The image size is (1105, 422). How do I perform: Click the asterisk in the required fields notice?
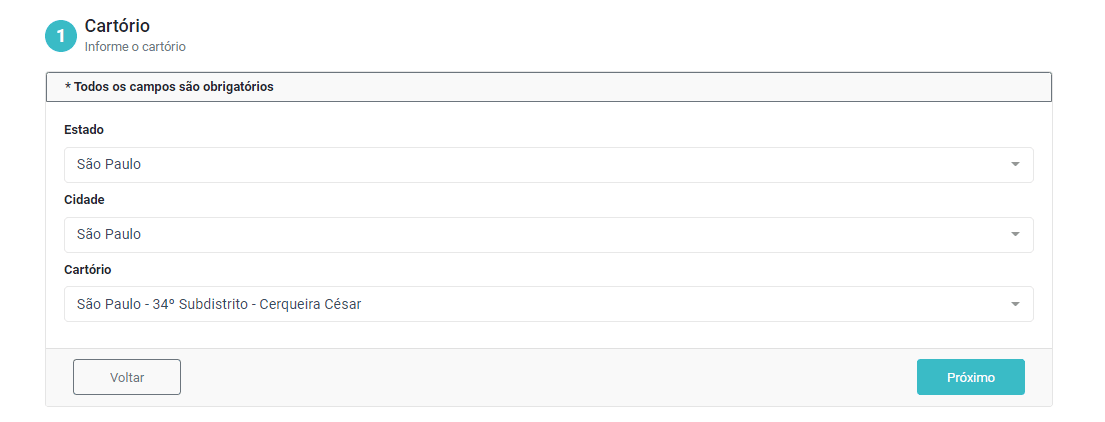click(68, 86)
